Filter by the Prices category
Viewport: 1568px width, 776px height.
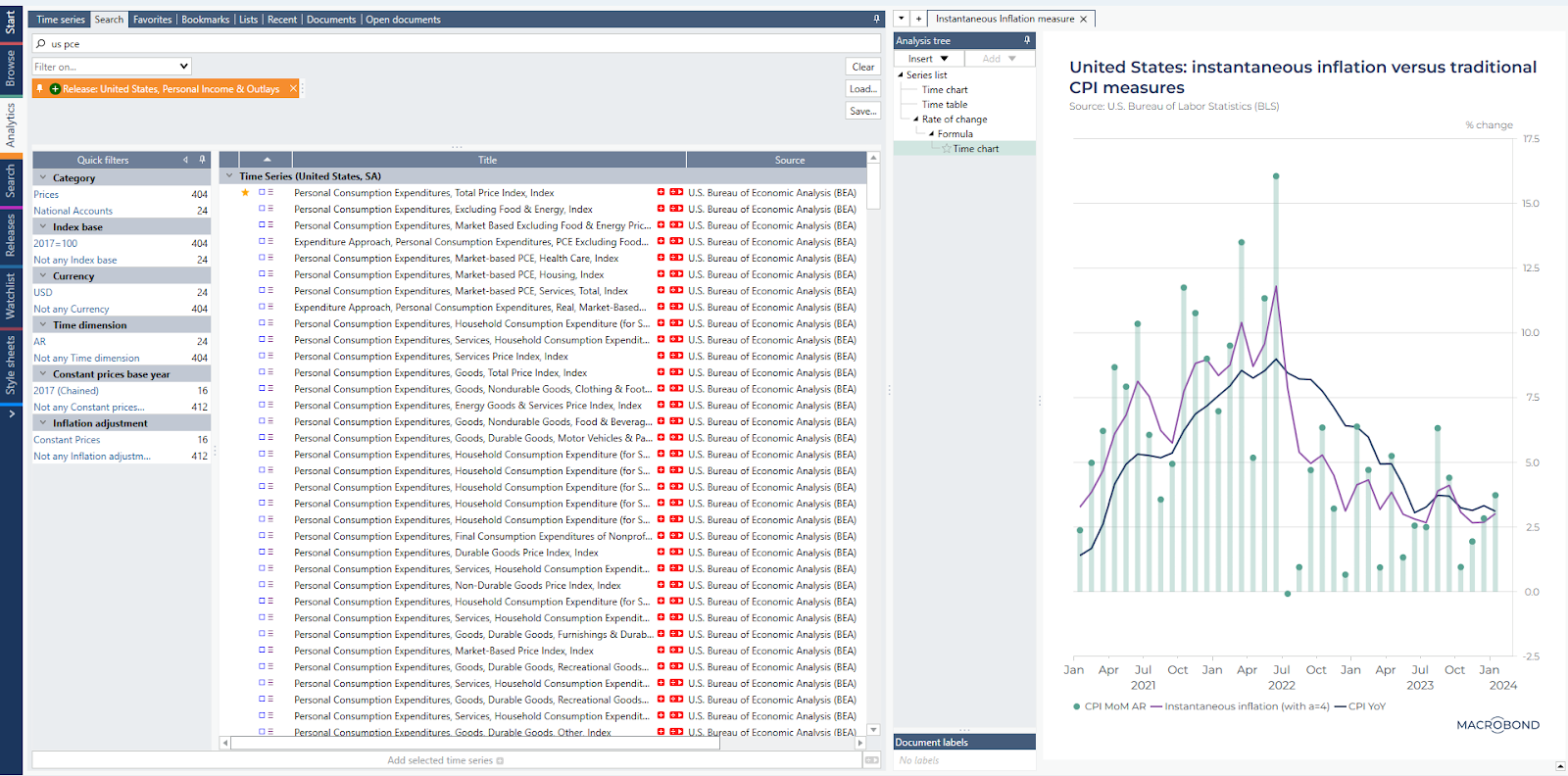[46, 195]
